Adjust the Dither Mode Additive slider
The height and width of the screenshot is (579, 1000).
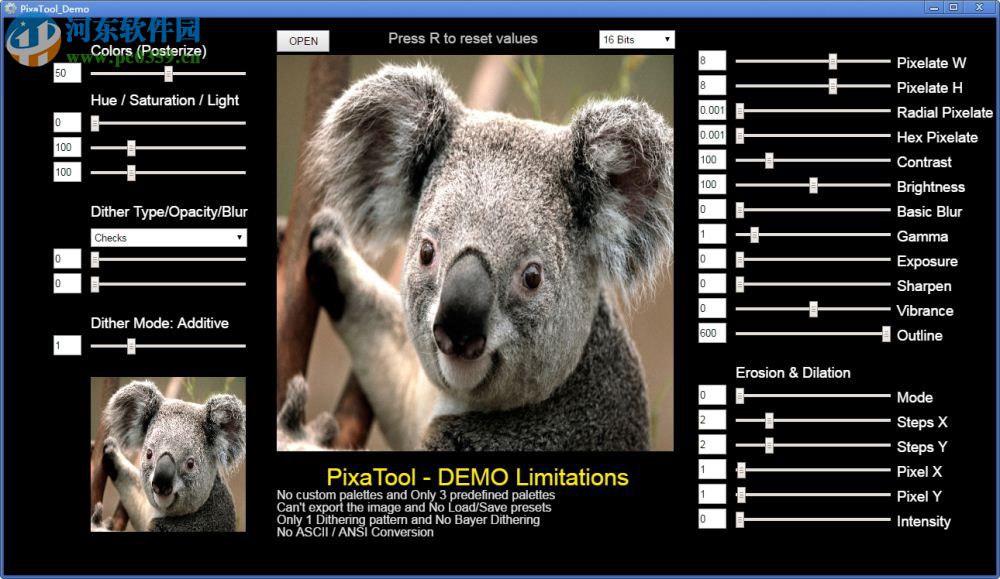(131, 344)
